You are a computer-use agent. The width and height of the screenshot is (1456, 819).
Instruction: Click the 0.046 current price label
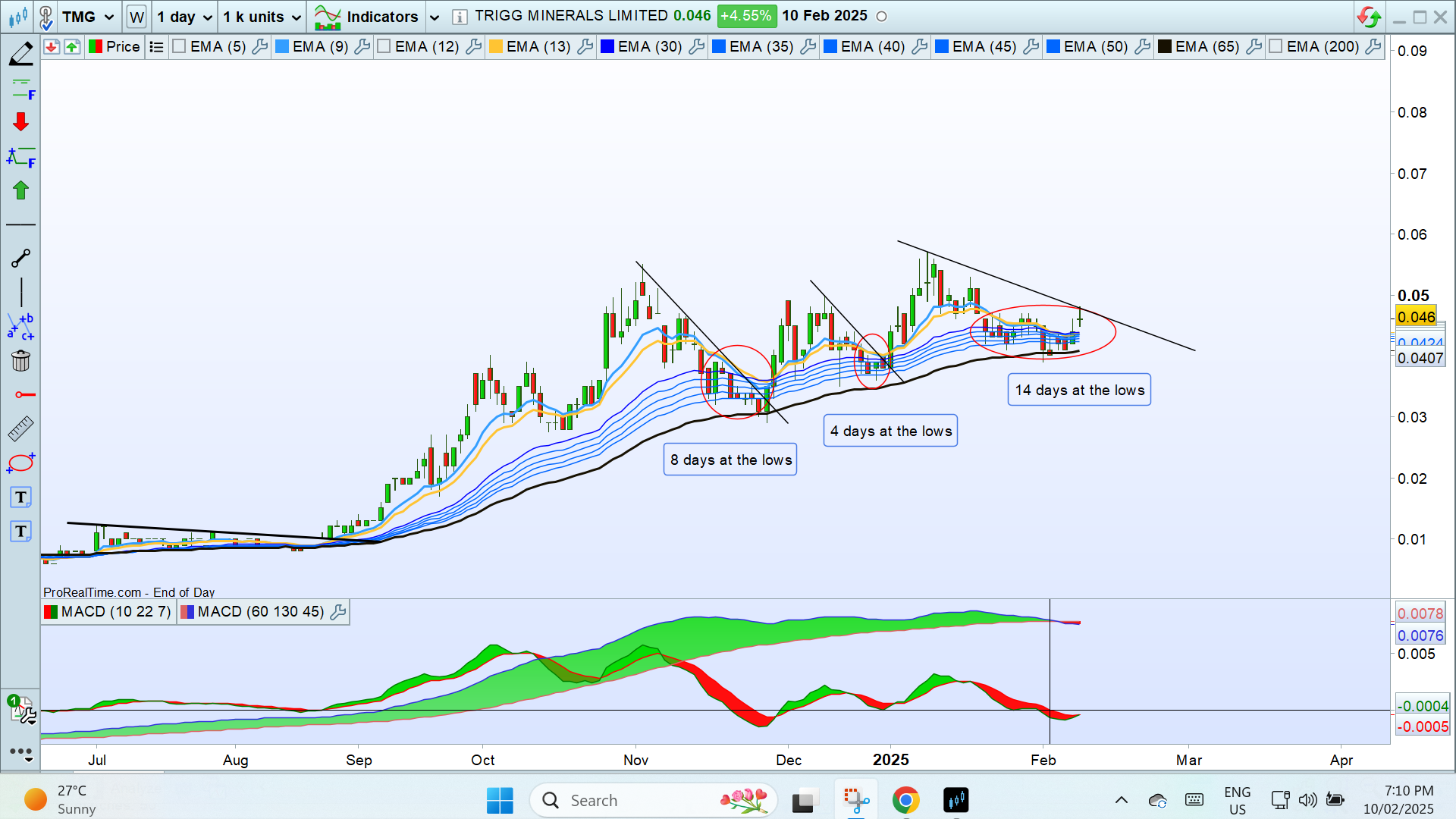pos(1416,317)
